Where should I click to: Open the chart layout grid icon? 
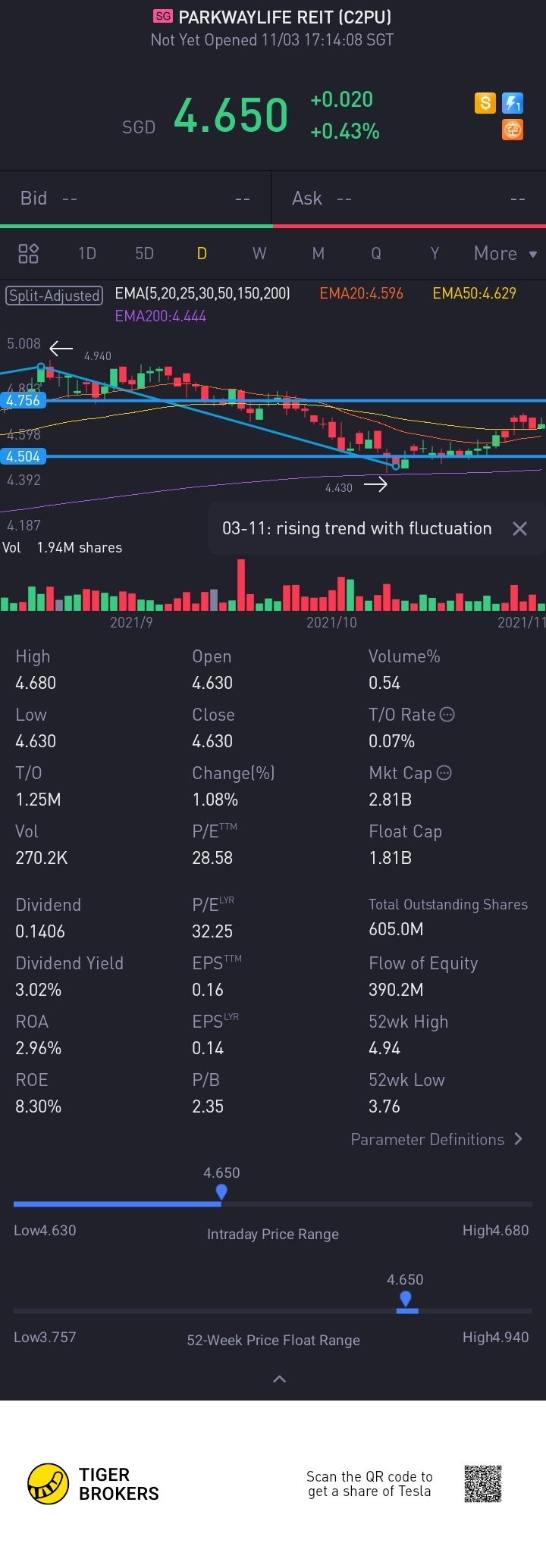tap(28, 253)
